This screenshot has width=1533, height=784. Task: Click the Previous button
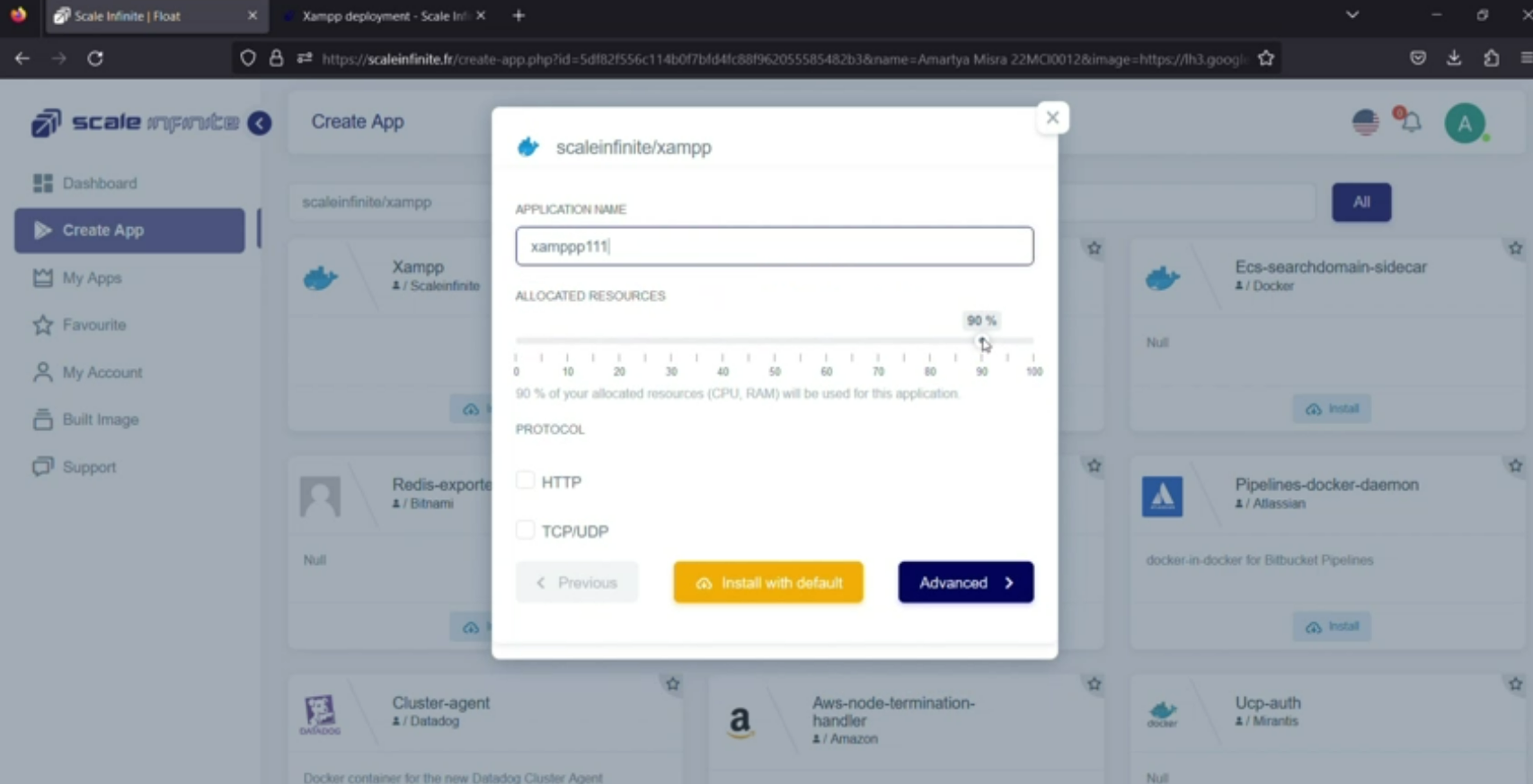coord(577,583)
